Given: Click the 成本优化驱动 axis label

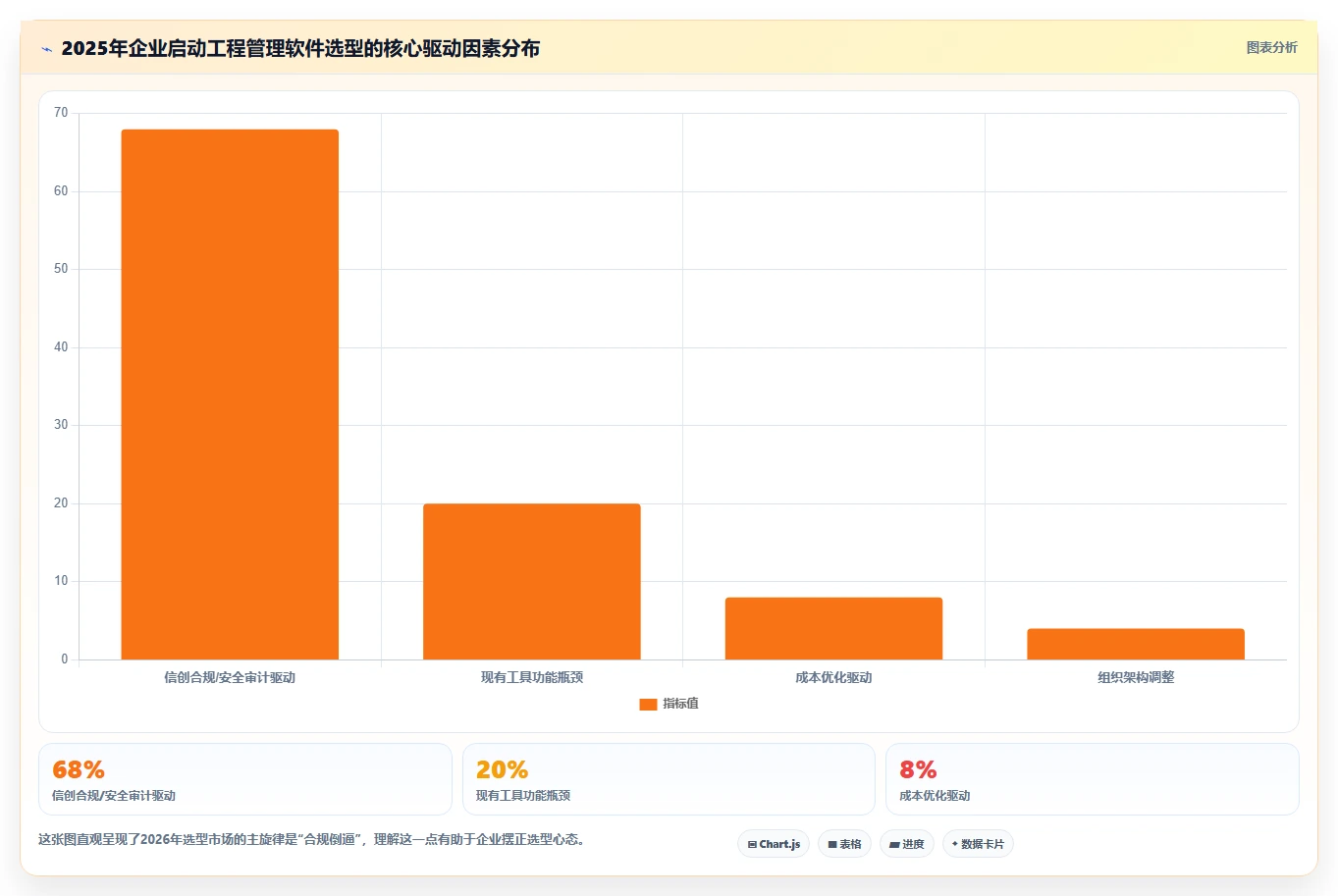Looking at the screenshot, I should (x=833, y=677).
